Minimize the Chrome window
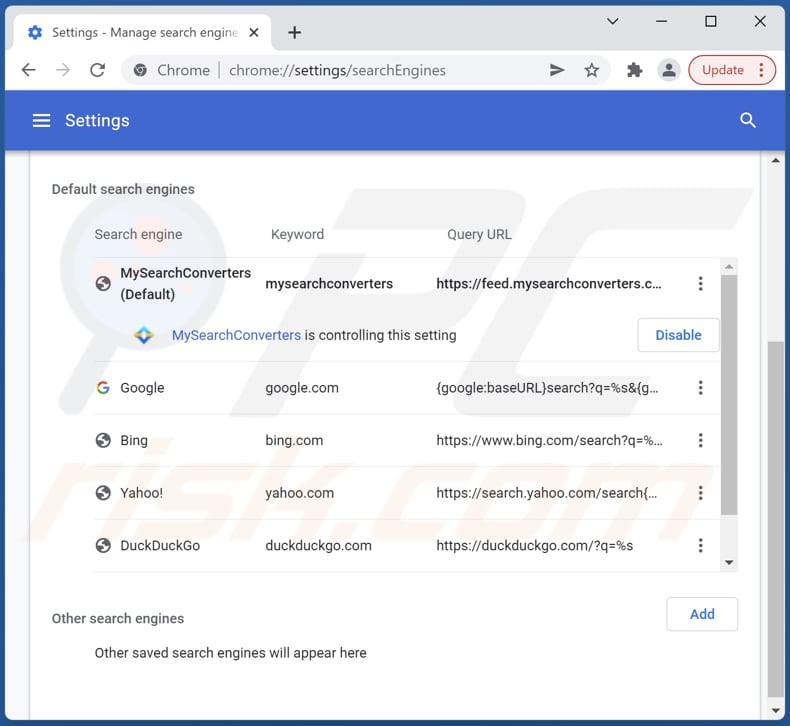This screenshot has height=726, width=790. 662,22
